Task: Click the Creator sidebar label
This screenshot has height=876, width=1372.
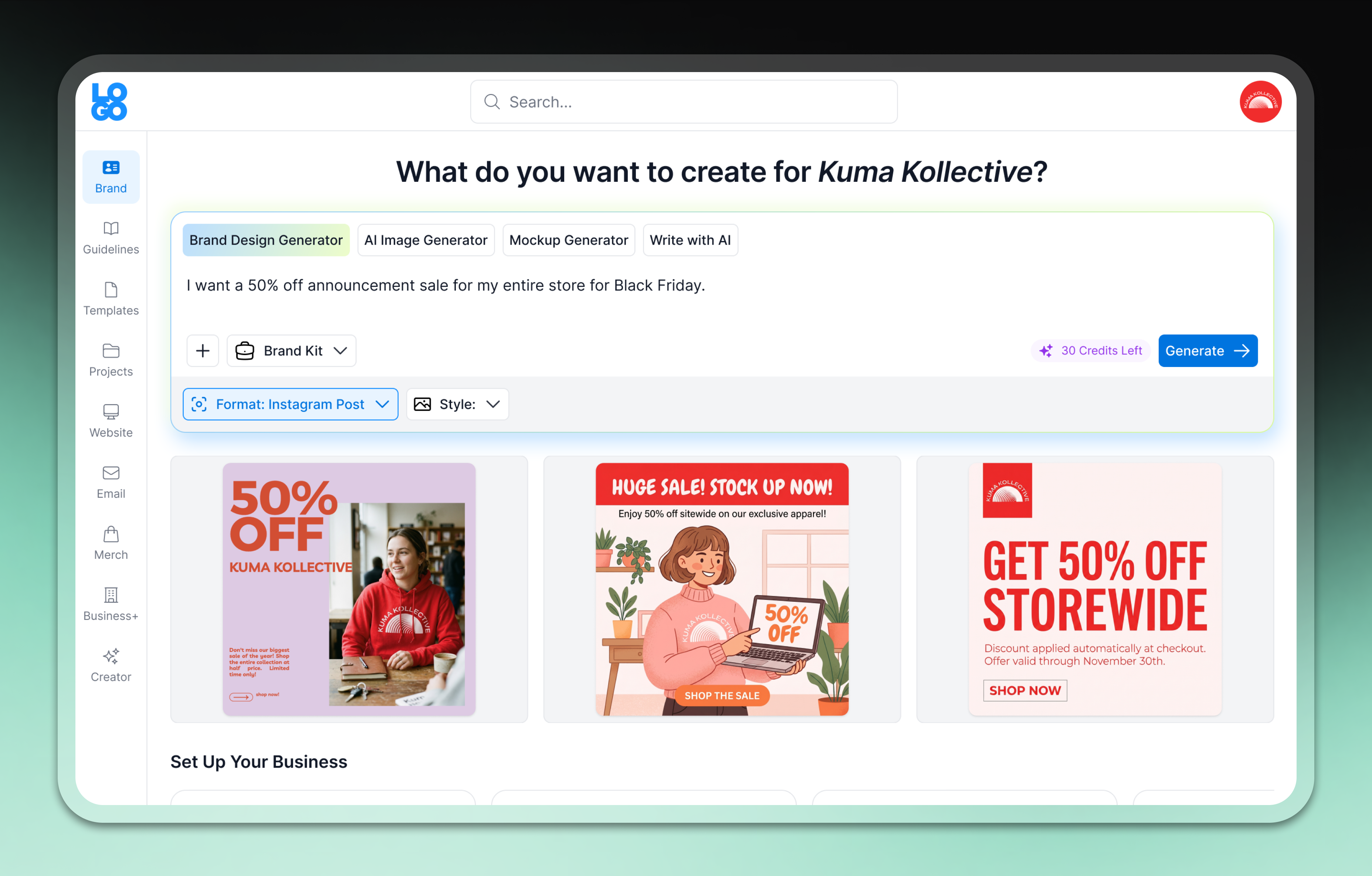Action: click(111, 677)
